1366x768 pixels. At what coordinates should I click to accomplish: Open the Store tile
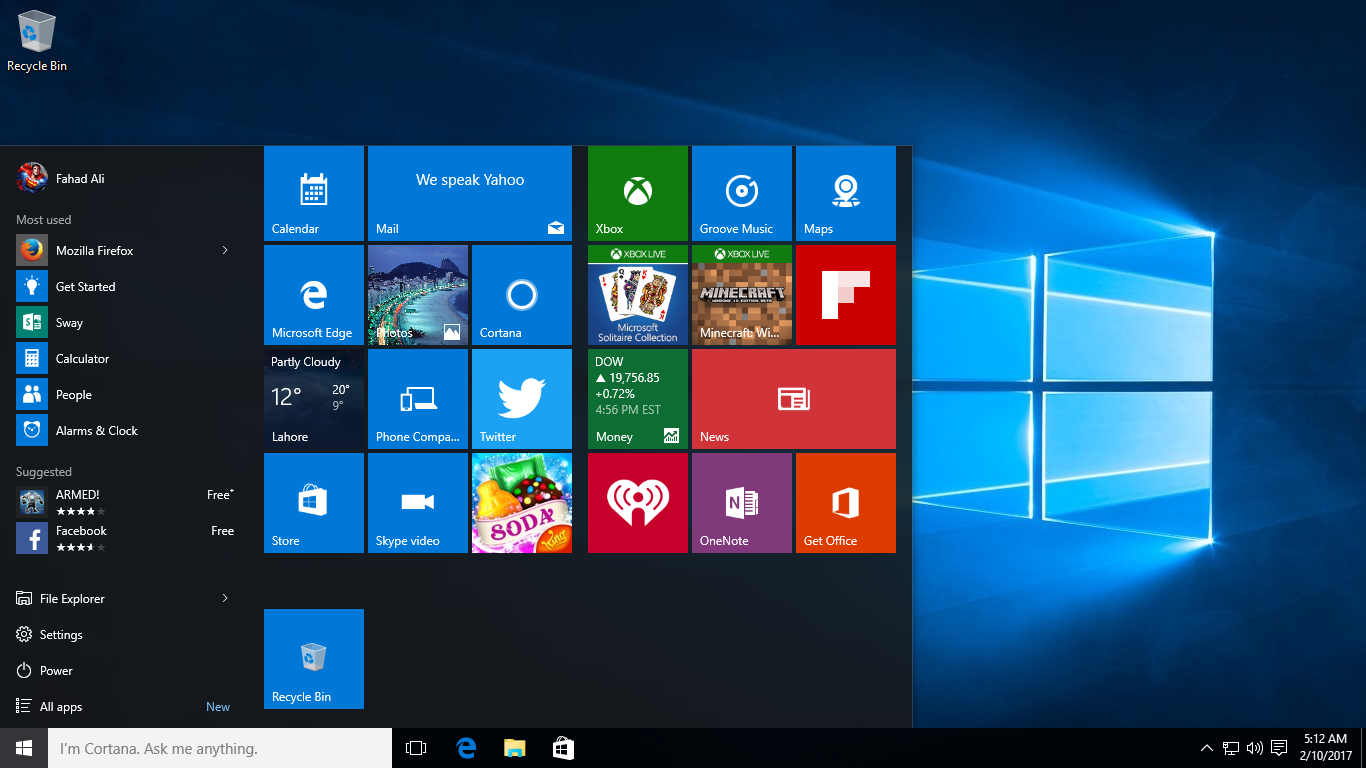[314, 503]
